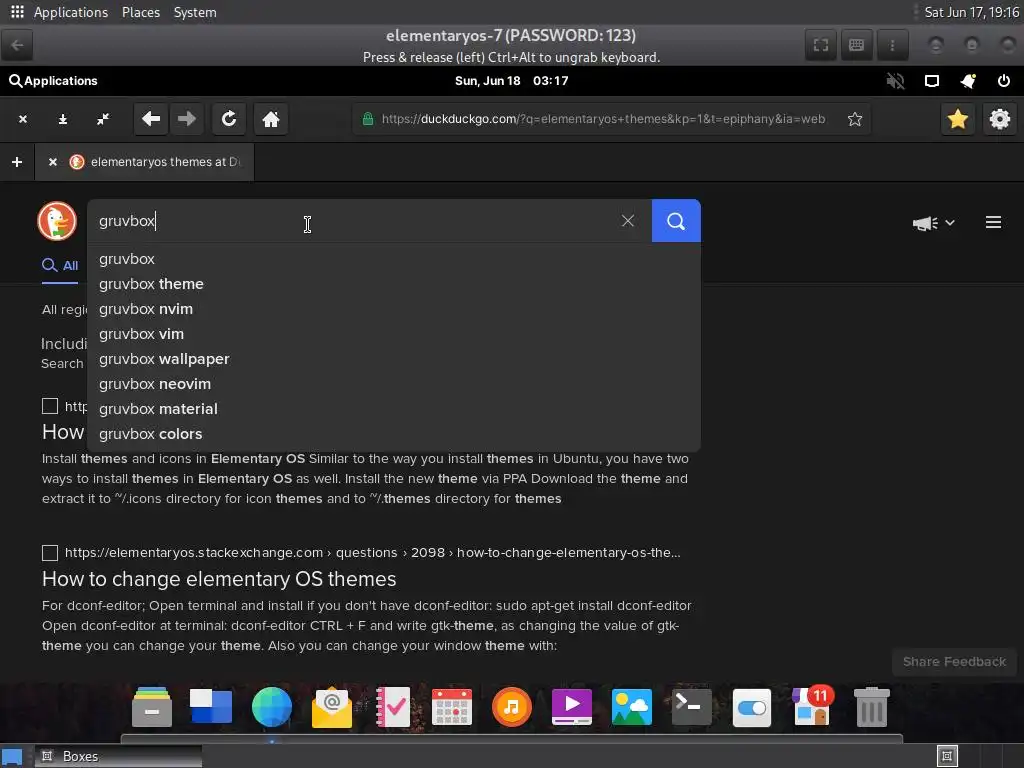This screenshot has height=768, width=1024.
Task: Open the notifications bell indicator
Action: pos(968,81)
